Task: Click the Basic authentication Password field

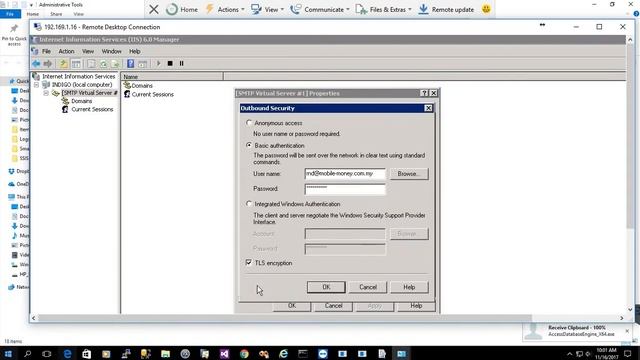Action: (345, 189)
